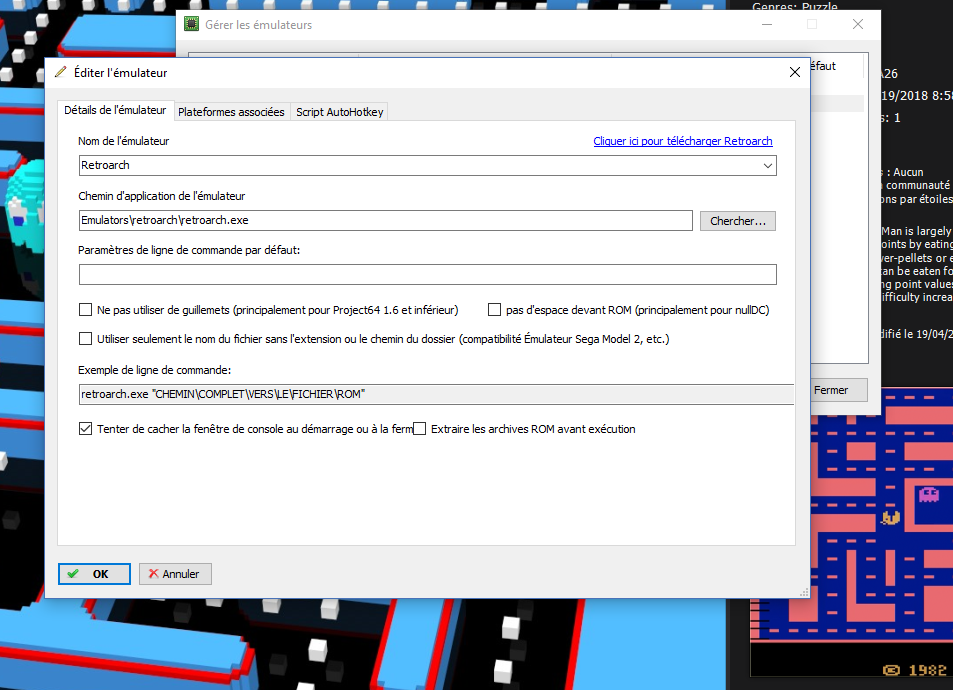Viewport: 953px width, 690px height.
Task: Minimize the Gérer les émulateurs window
Action: 767,24
